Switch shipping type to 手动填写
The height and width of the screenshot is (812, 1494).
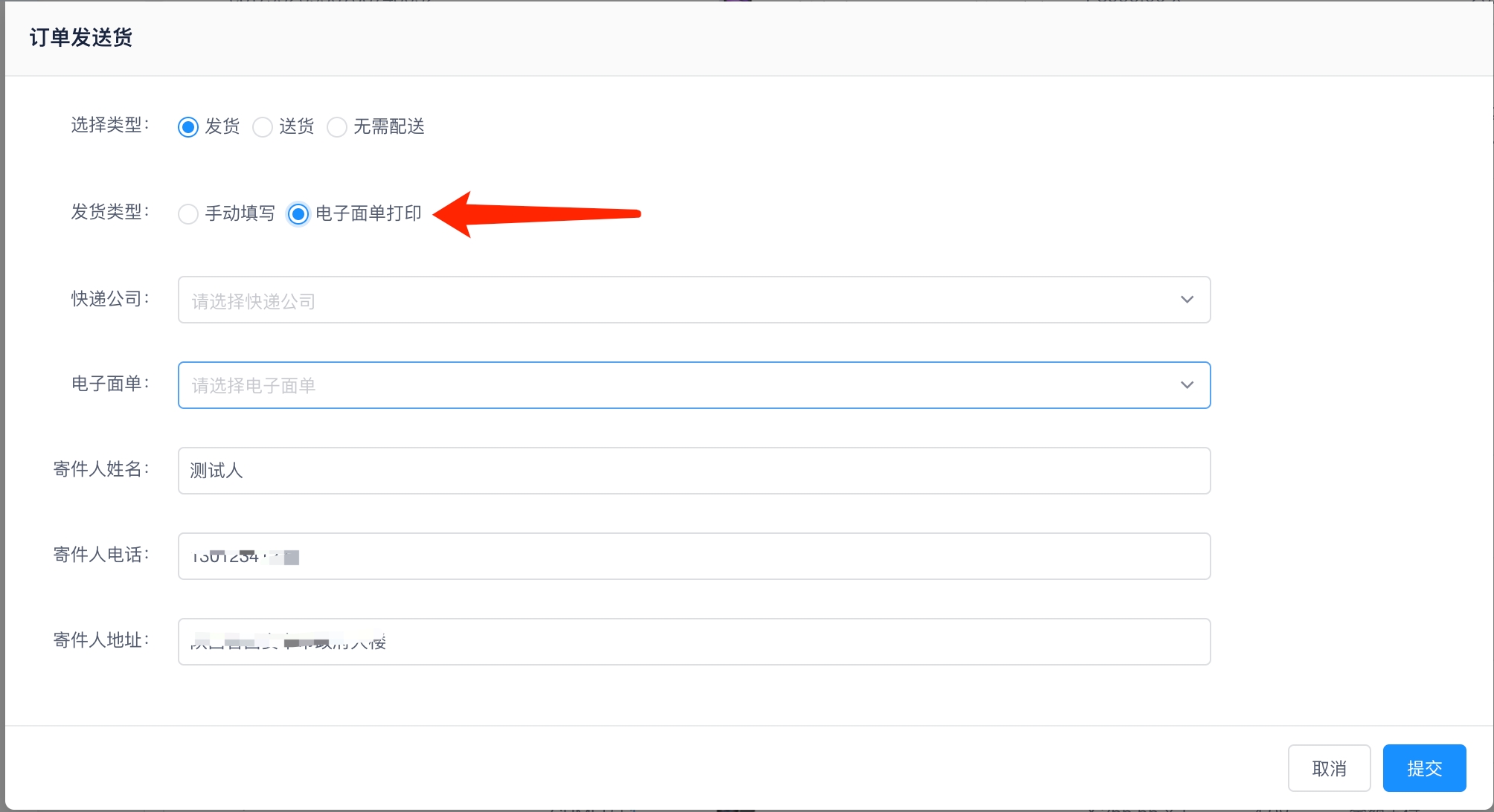pyautogui.click(x=188, y=214)
